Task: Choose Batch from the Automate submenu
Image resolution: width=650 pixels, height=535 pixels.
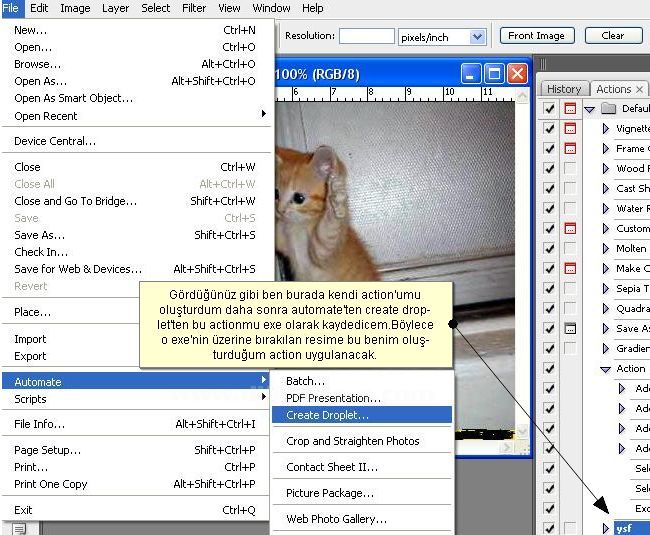Action: (362, 381)
